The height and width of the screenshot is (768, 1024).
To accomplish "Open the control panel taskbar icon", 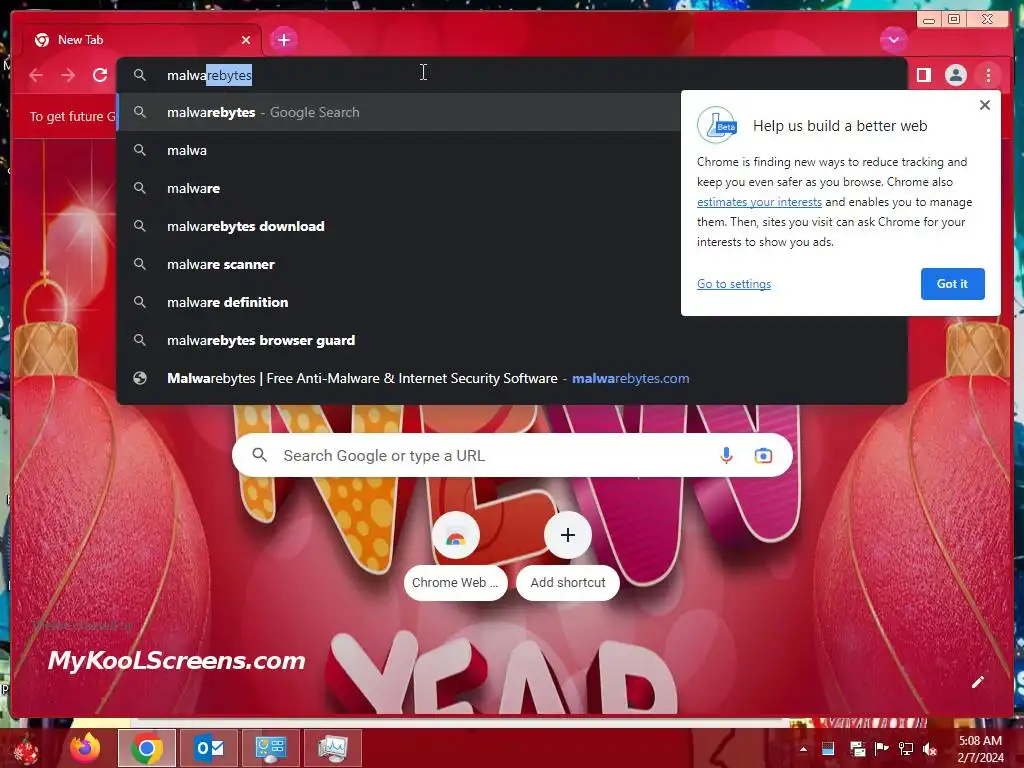I will point(271,748).
